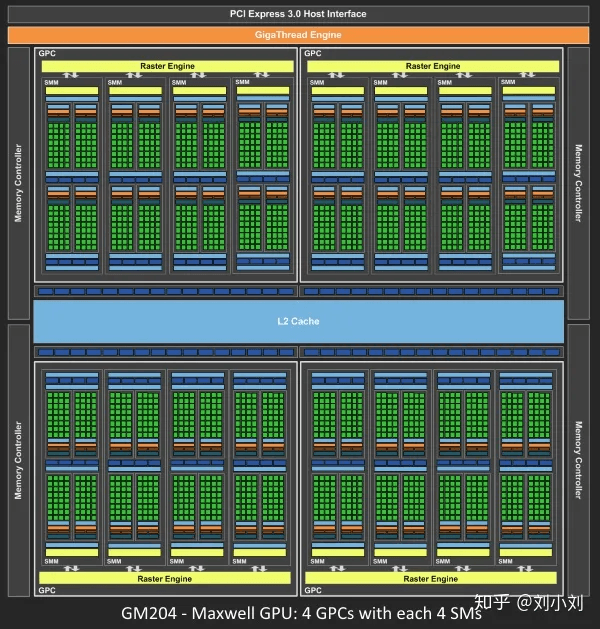Click the GPC label of the bottom-left cluster

[x=47, y=590]
